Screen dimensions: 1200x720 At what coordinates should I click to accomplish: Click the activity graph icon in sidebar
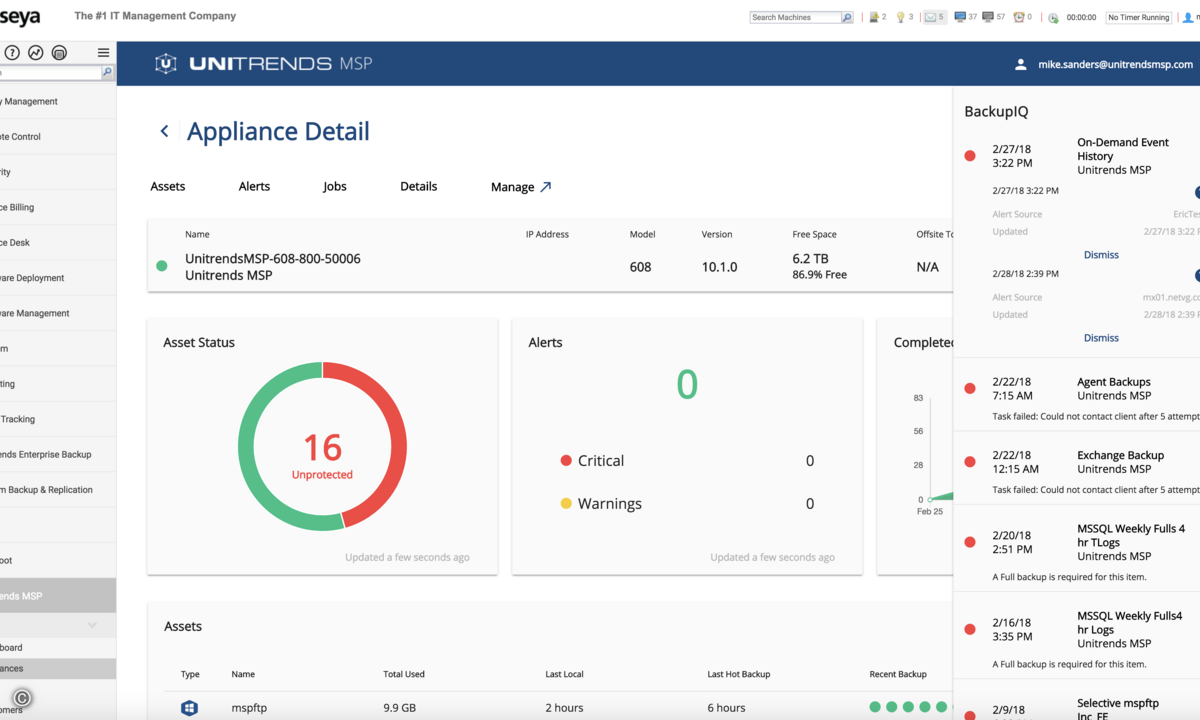pos(36,53)
